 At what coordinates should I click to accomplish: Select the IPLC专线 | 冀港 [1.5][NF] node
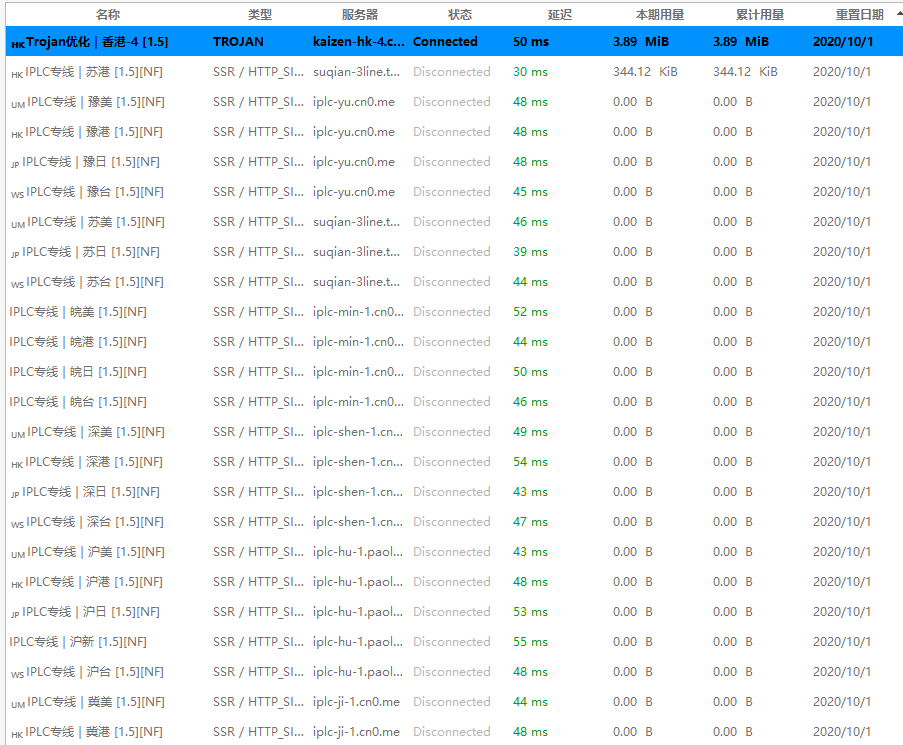pyautogui.click(x=454, y=732)
